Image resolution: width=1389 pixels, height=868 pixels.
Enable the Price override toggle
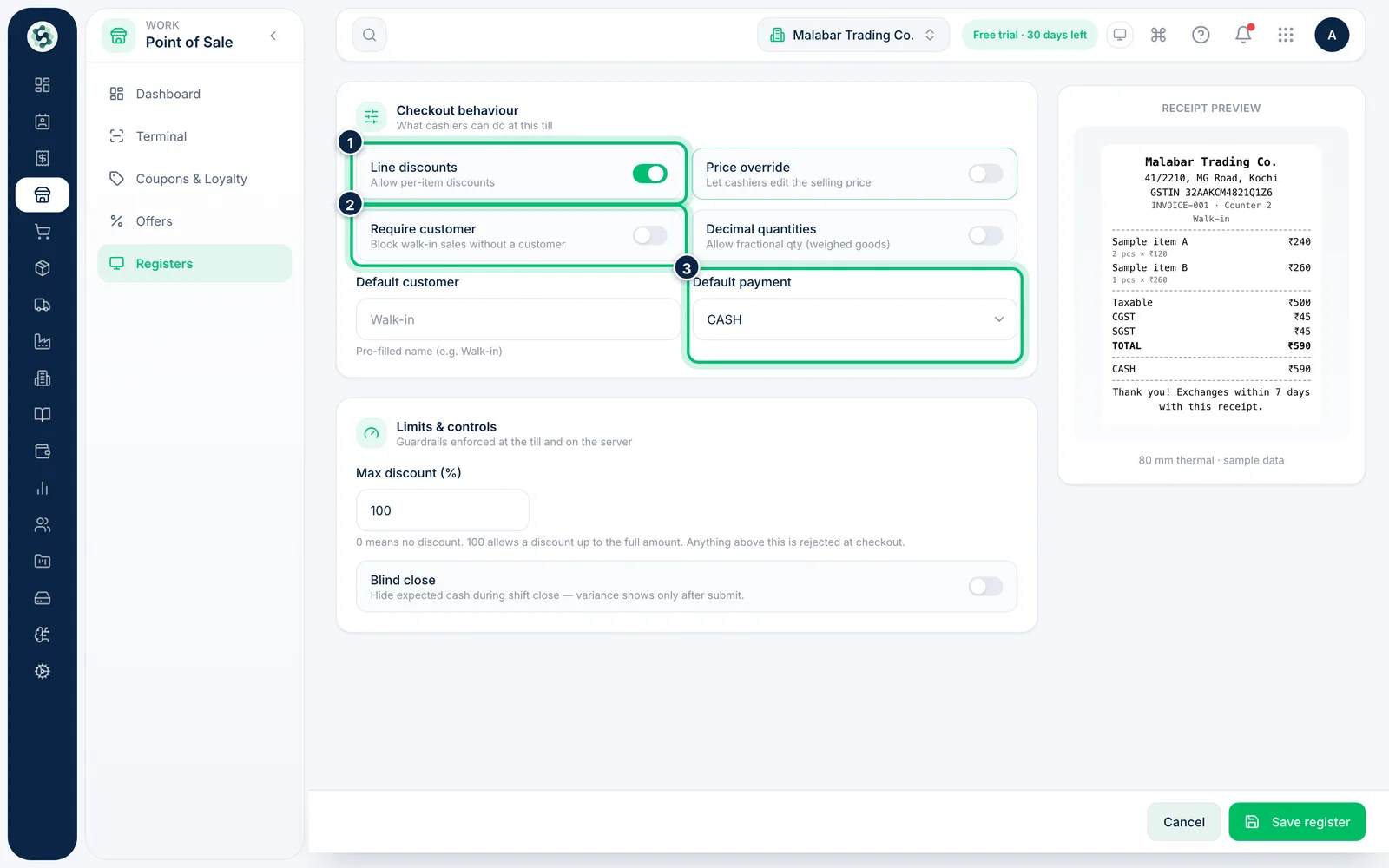(985, 174)
